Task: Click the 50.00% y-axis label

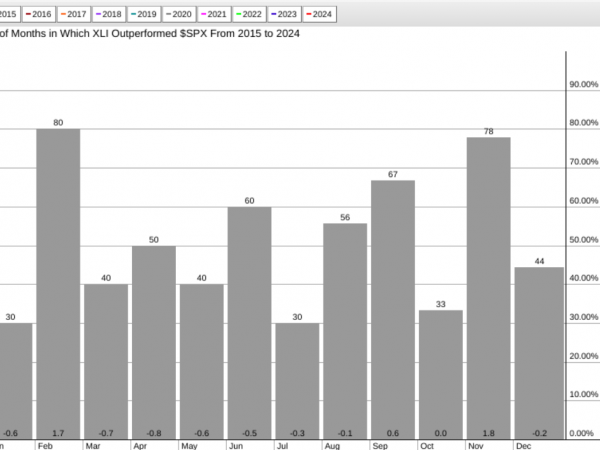Action: coord(584,240)
